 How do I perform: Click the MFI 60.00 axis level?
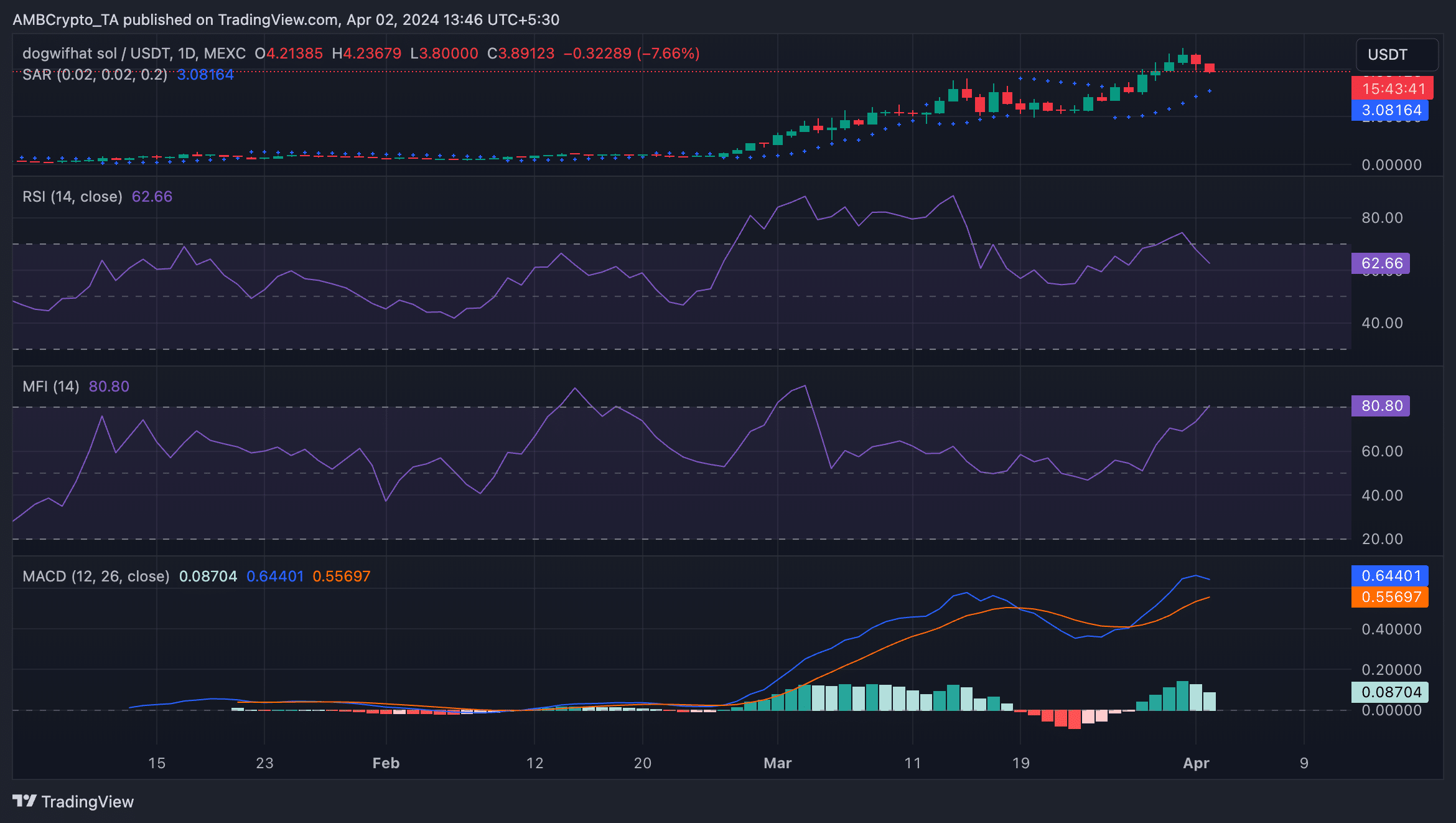pyautogui.click(x=1382, y=451)
